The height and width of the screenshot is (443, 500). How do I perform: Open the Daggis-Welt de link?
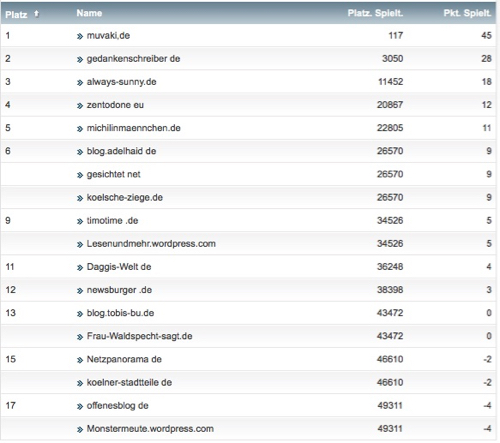click(x=119, y=267)
